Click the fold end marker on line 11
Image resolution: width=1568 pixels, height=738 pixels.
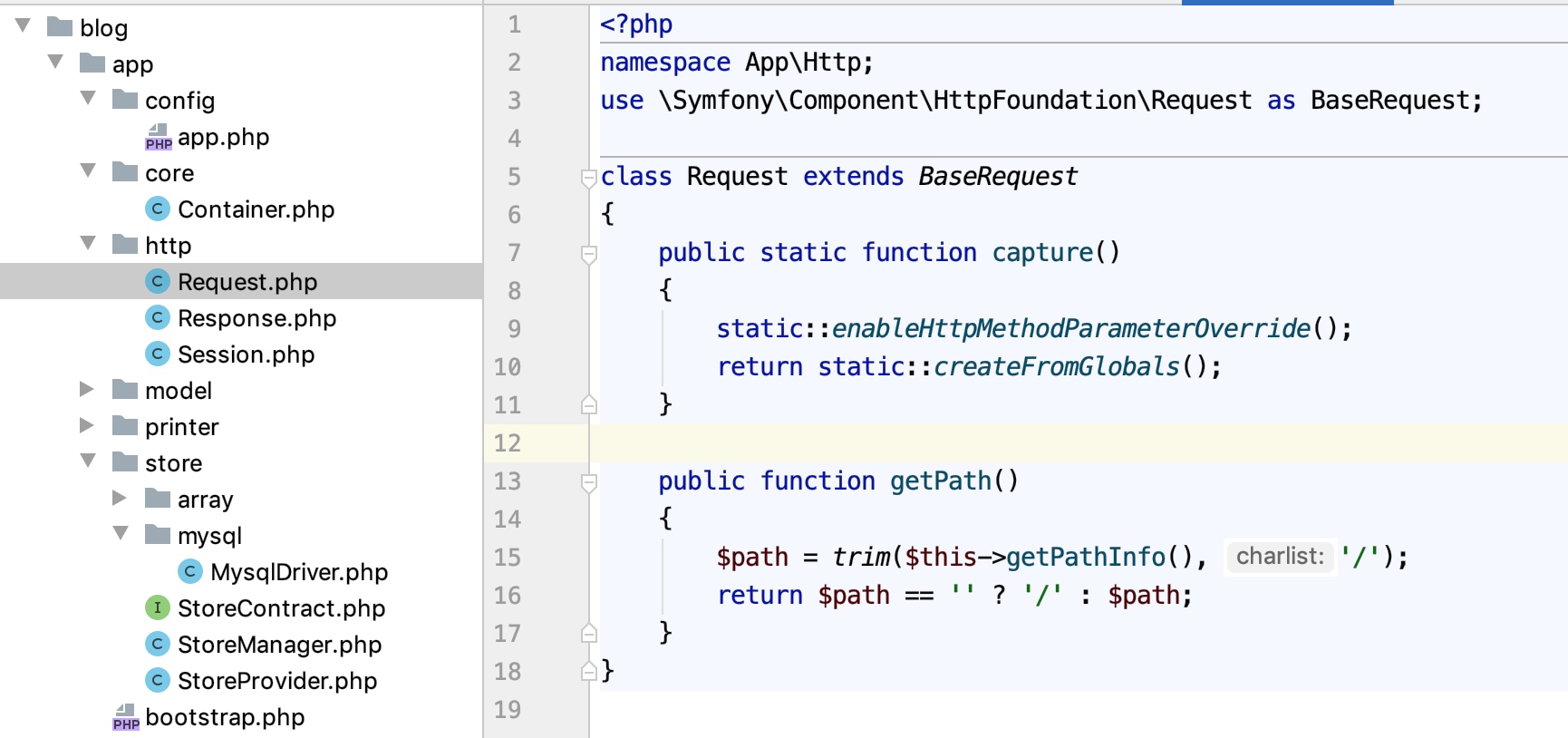[x=589, y=404]
